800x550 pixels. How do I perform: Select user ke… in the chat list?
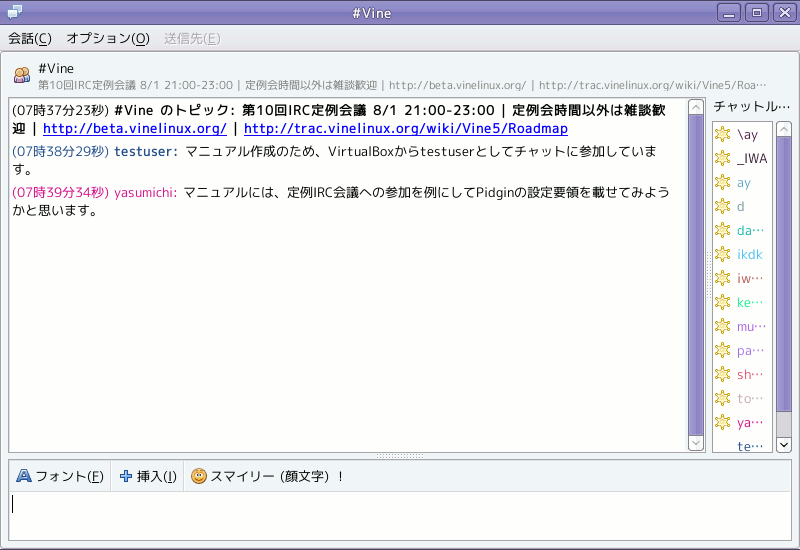click(749, 303)
